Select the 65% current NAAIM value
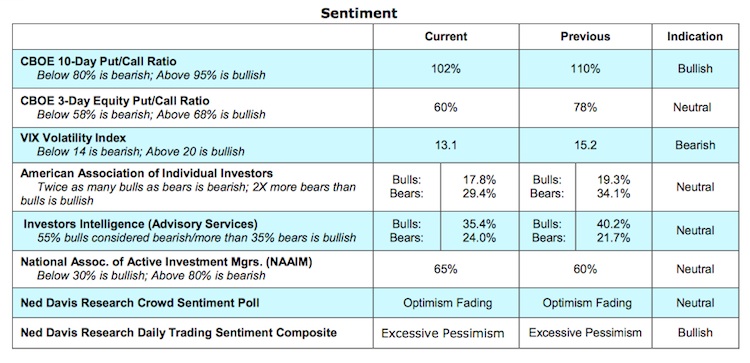The image size is (750, 363). coord(446,269)
